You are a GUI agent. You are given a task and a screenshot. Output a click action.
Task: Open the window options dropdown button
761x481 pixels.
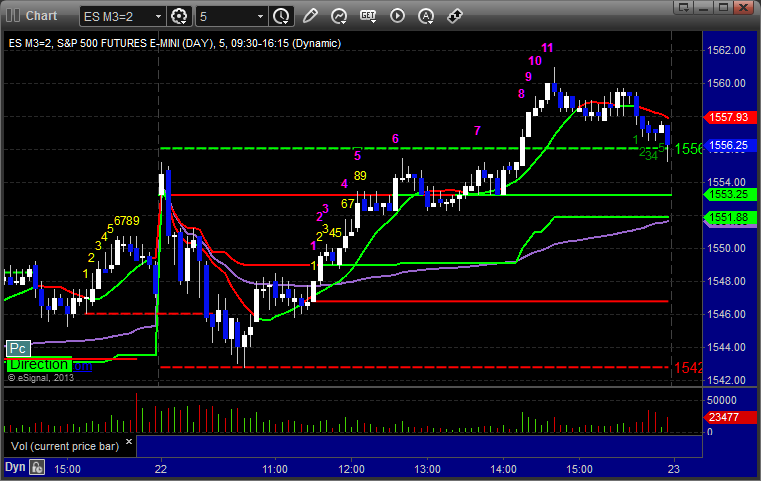[684, 7]
